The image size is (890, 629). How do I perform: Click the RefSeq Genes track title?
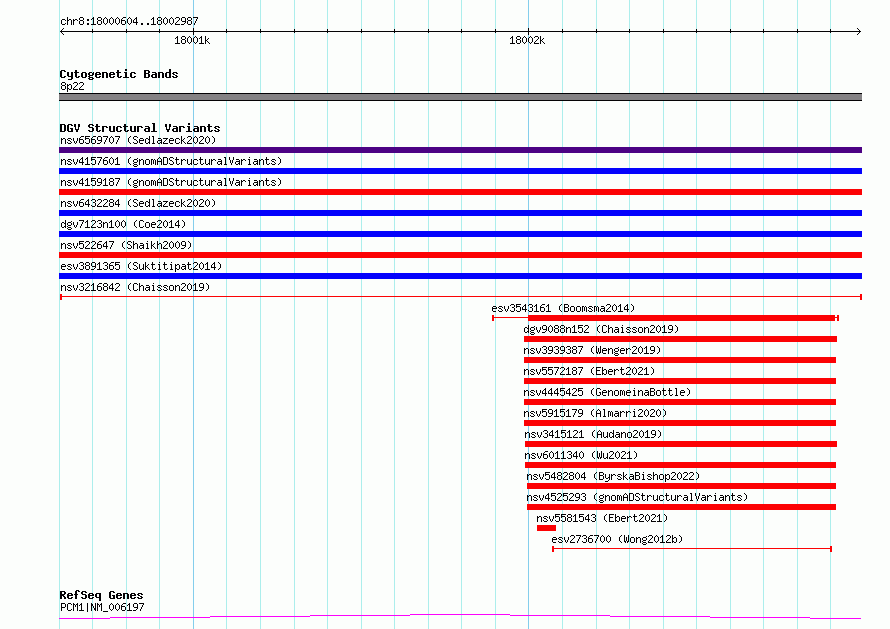(101, 596)
